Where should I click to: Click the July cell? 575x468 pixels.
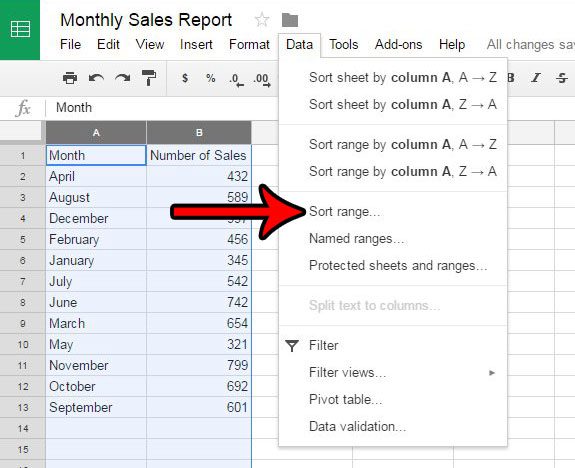coord(96,282)
